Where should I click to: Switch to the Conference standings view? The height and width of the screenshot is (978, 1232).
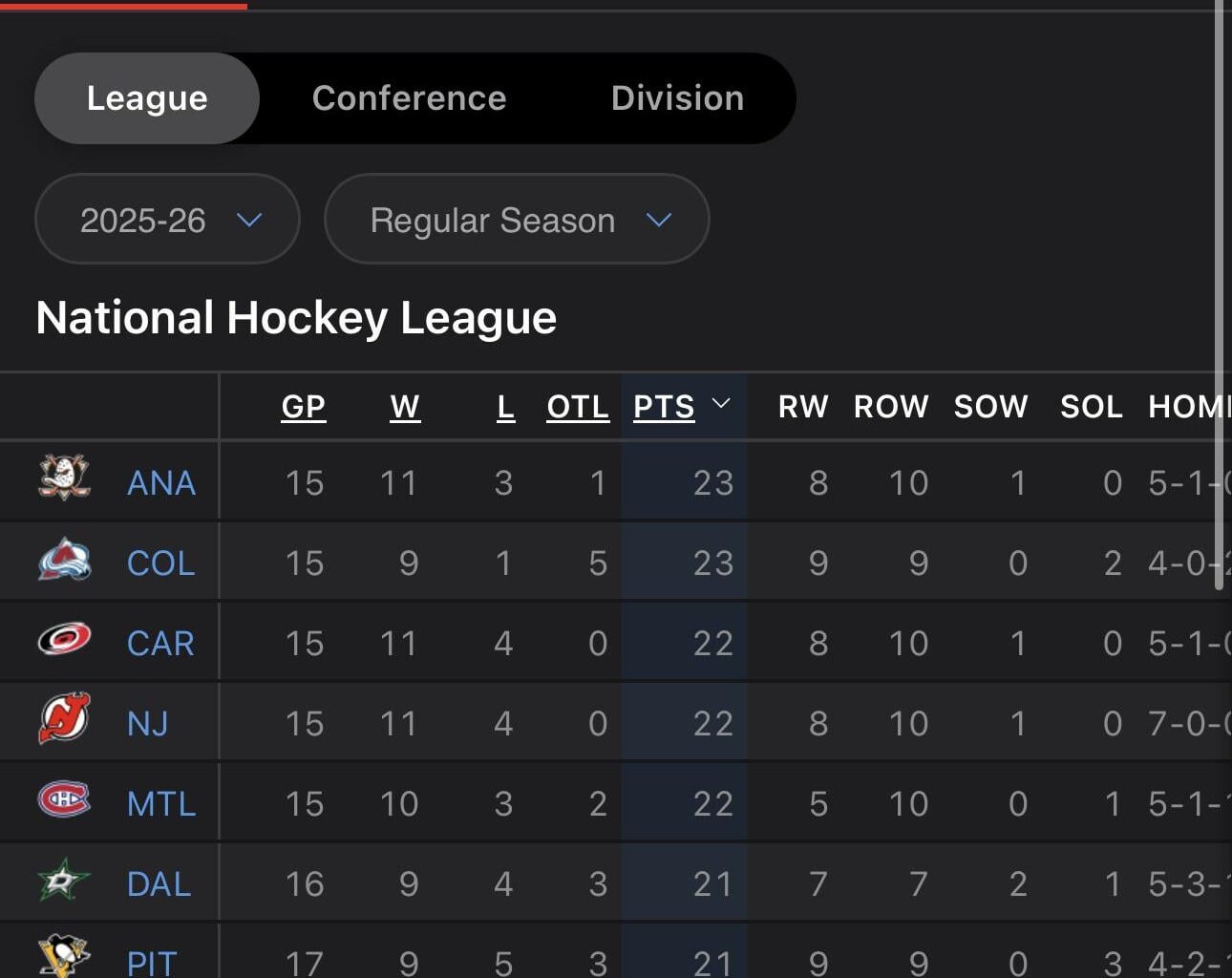(x=410, y=97)
